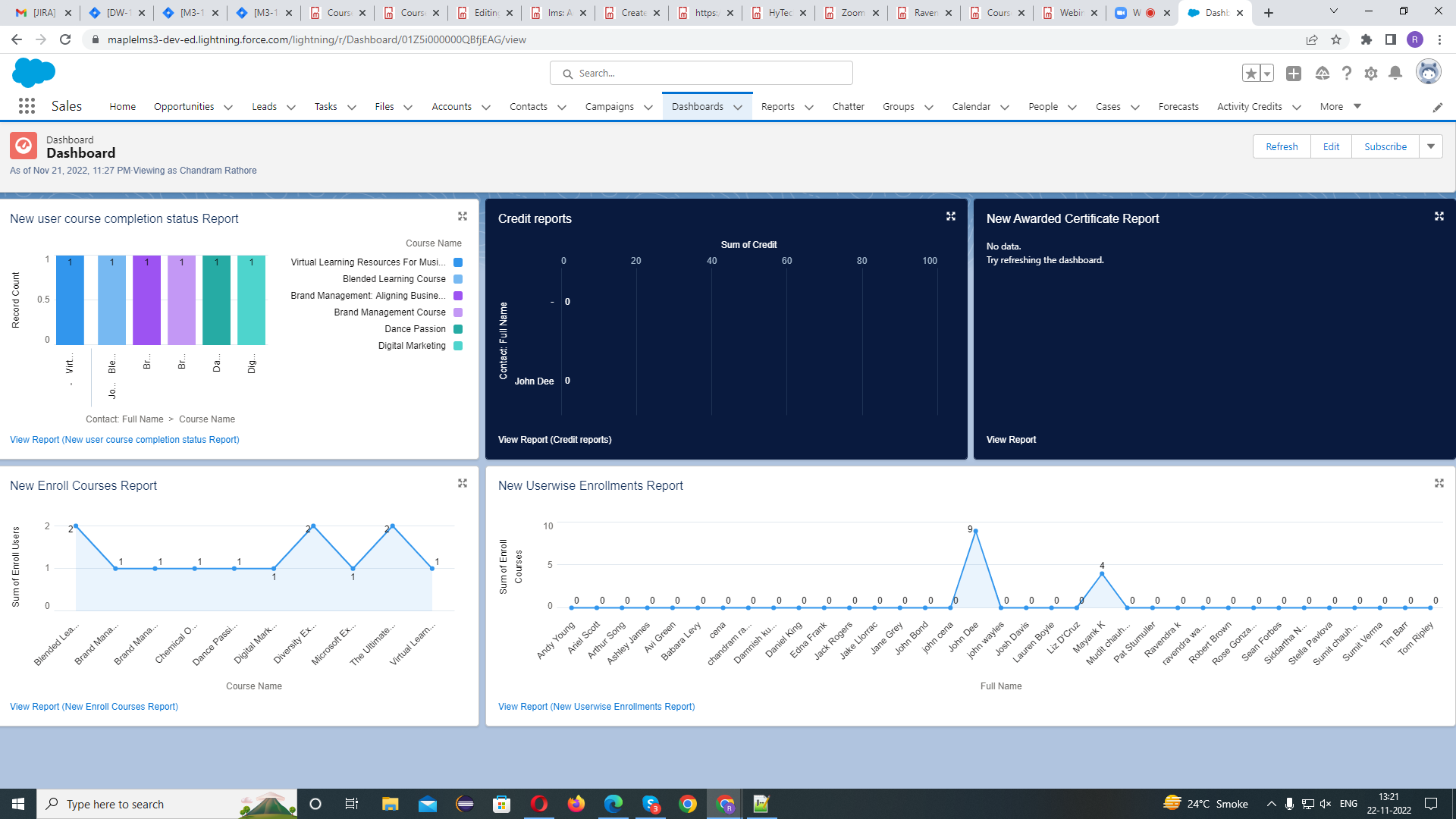Click Dance Passion legend color swatch
1456x819 pixels.
[x=458, y=329]
